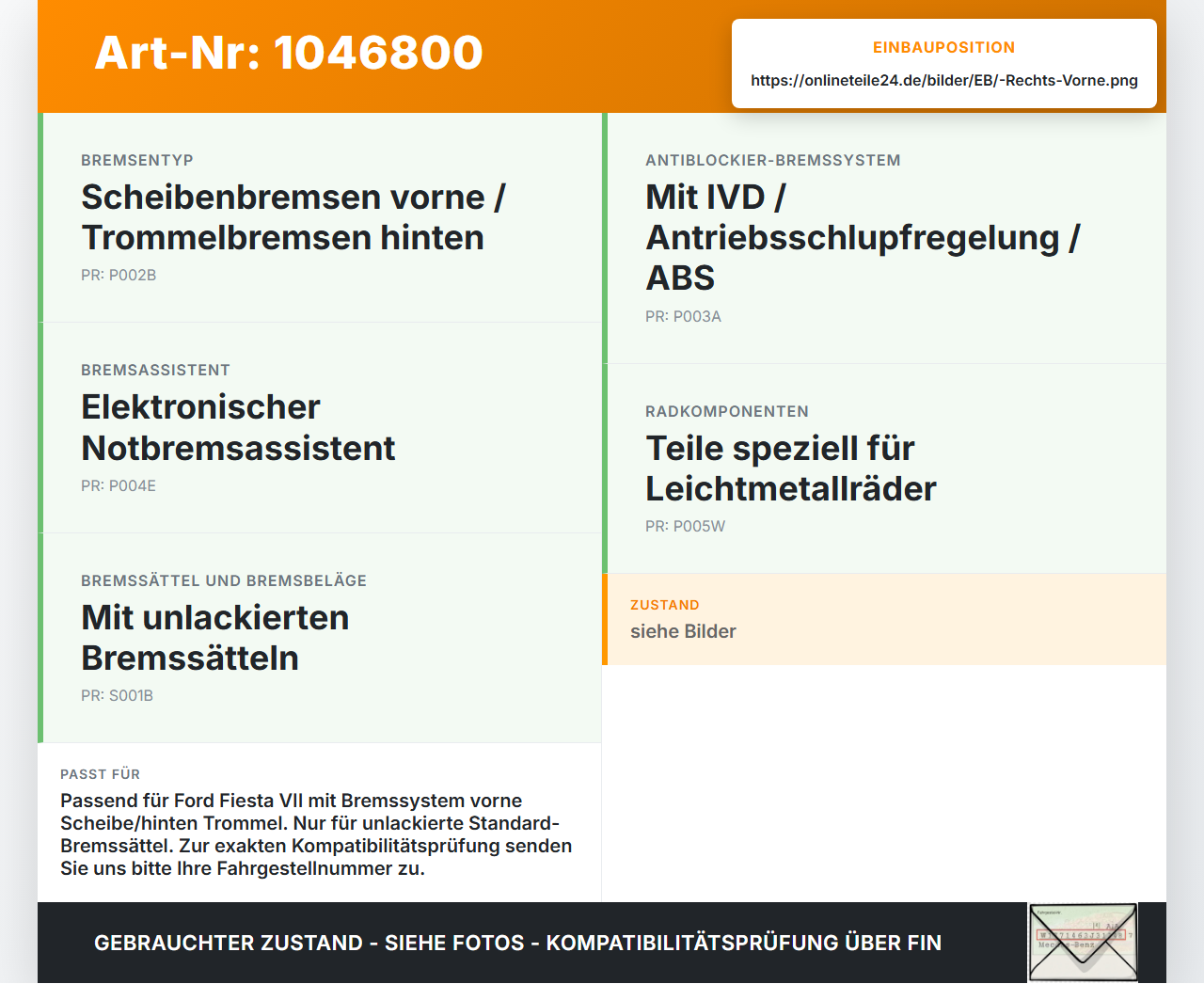Click the 'PR: P002B' code

coord(119,276)
